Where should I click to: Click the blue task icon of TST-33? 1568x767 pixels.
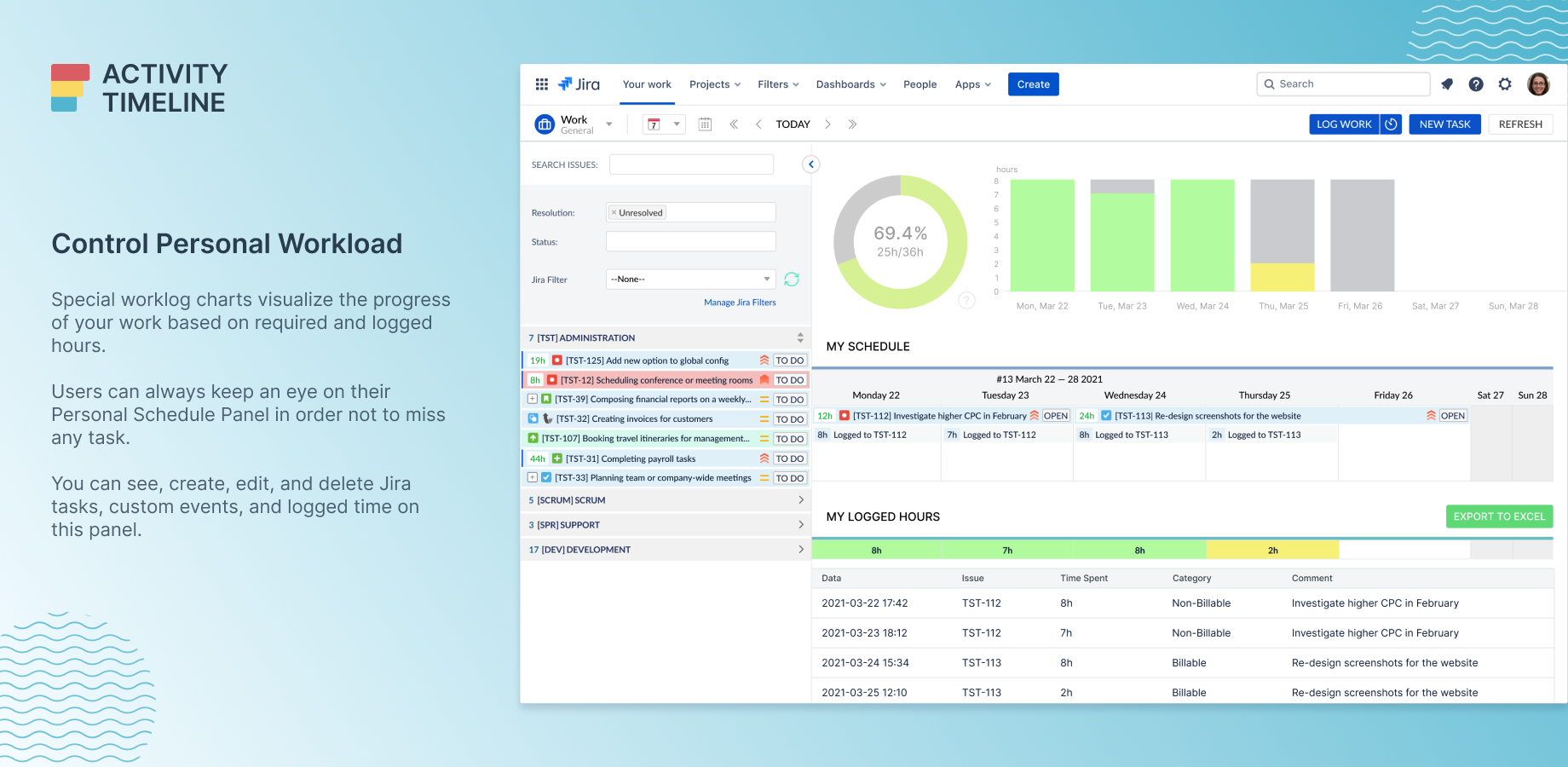[546, 478]
